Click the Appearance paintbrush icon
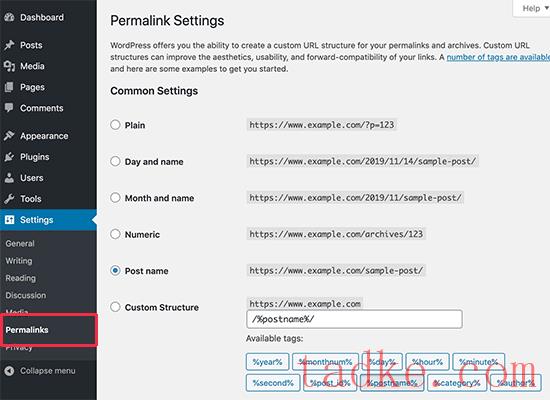 click(x=9, y=135)
